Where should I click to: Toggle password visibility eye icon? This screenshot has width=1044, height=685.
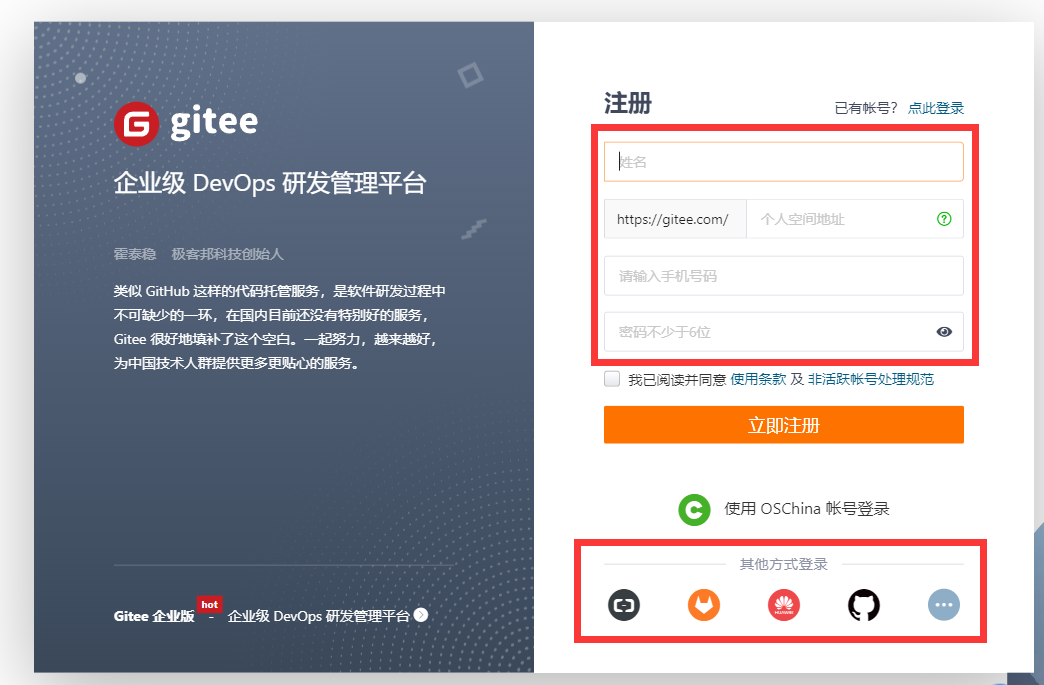(x=943, y=332)
